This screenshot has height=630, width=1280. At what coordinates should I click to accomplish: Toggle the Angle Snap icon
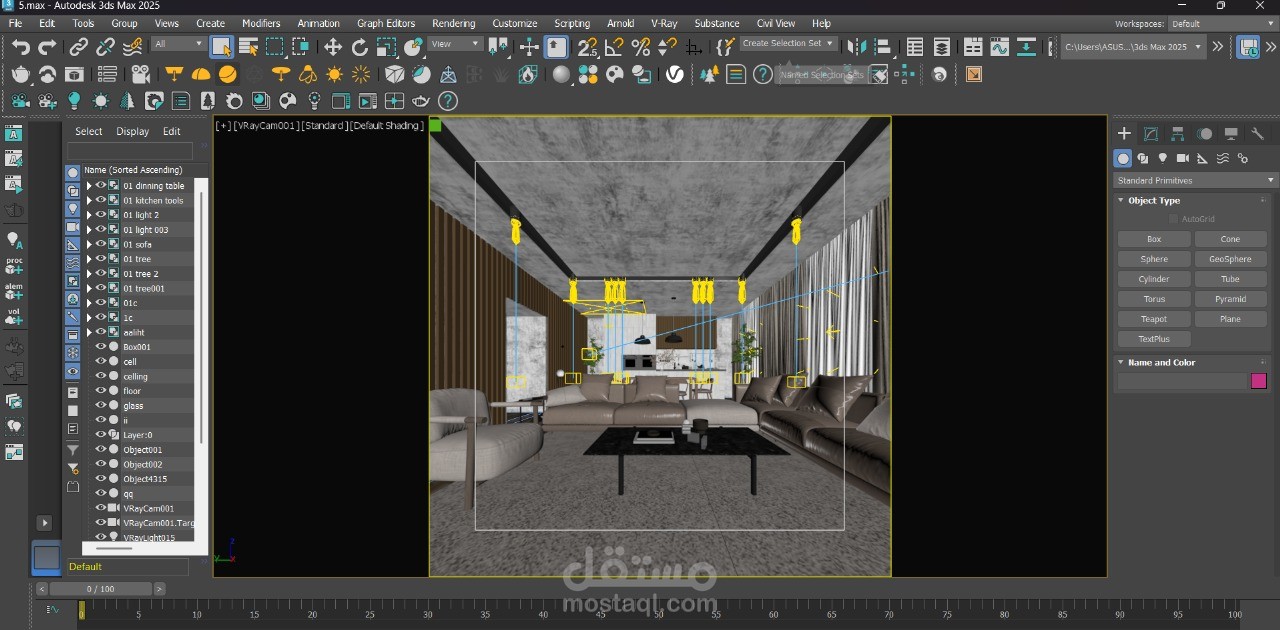[x=614, y=46]
